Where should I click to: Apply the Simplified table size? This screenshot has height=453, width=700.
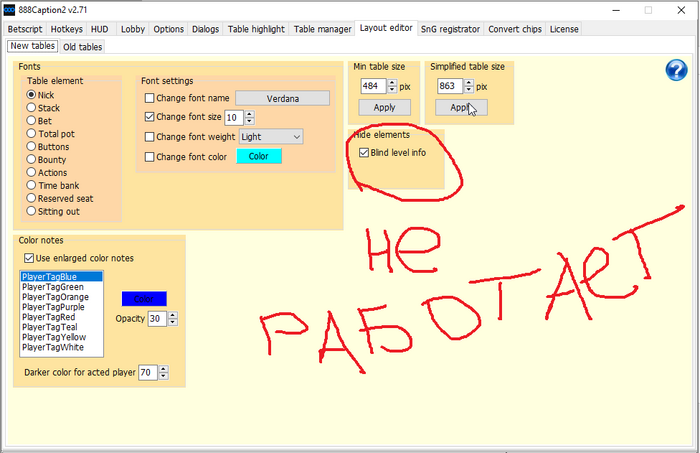461,108
